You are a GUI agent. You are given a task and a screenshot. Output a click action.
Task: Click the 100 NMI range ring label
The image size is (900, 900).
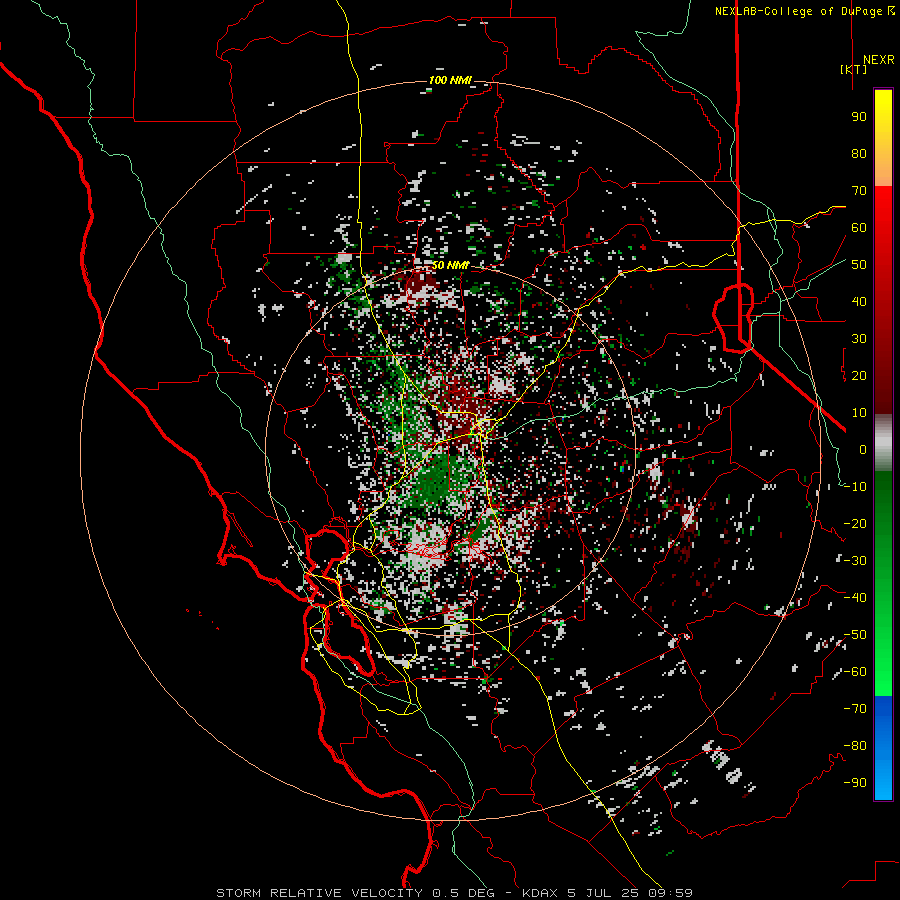click(450, 80)
